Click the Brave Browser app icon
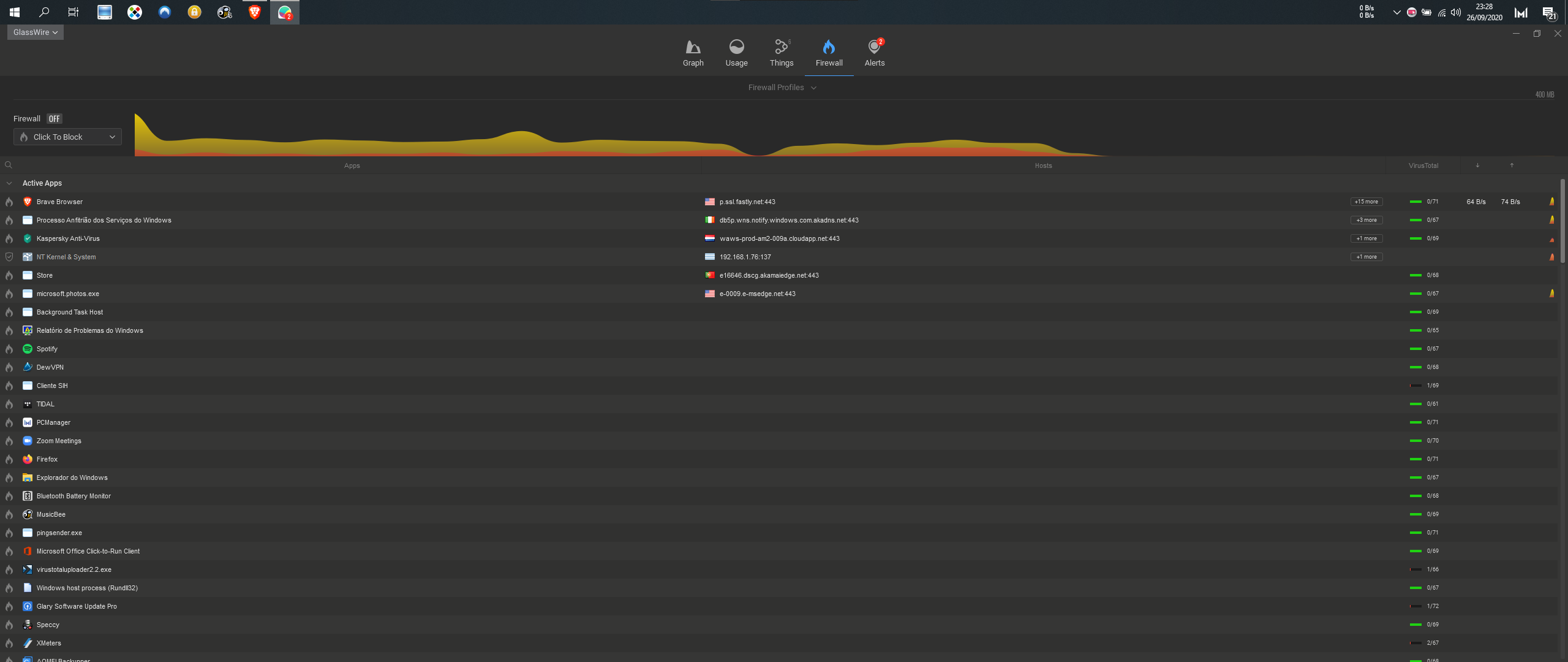1568x662 pixels. (28, 202)
